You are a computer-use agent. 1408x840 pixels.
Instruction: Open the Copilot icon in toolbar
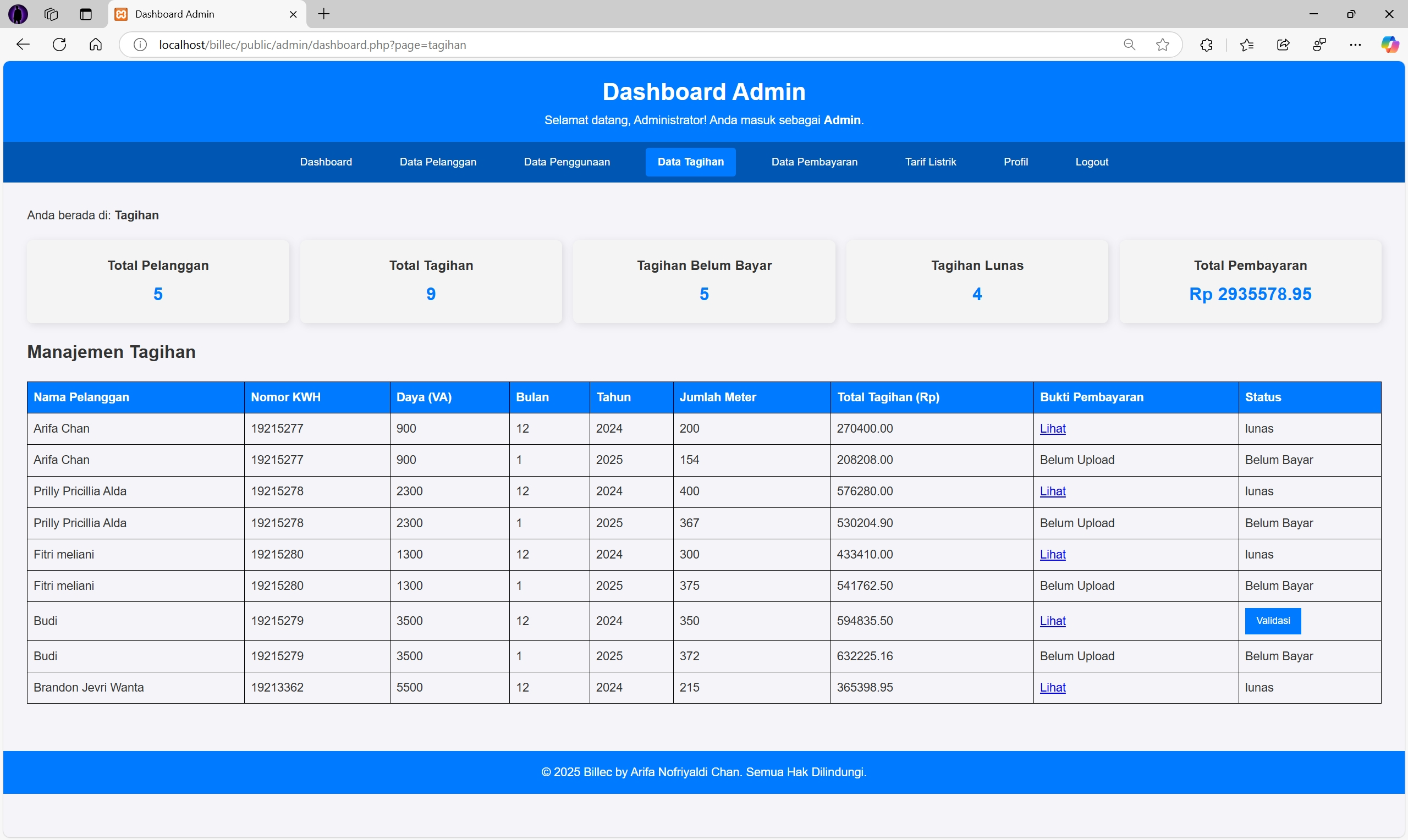(1390, 45)
